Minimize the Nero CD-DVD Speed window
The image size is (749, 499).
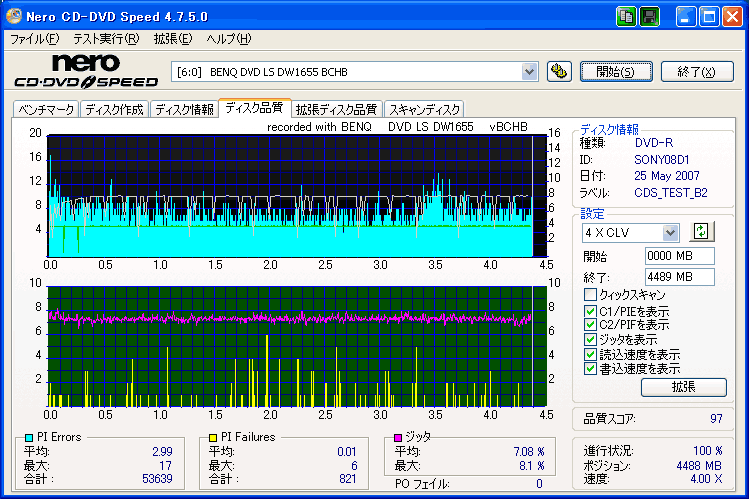(x=685, y=17)
